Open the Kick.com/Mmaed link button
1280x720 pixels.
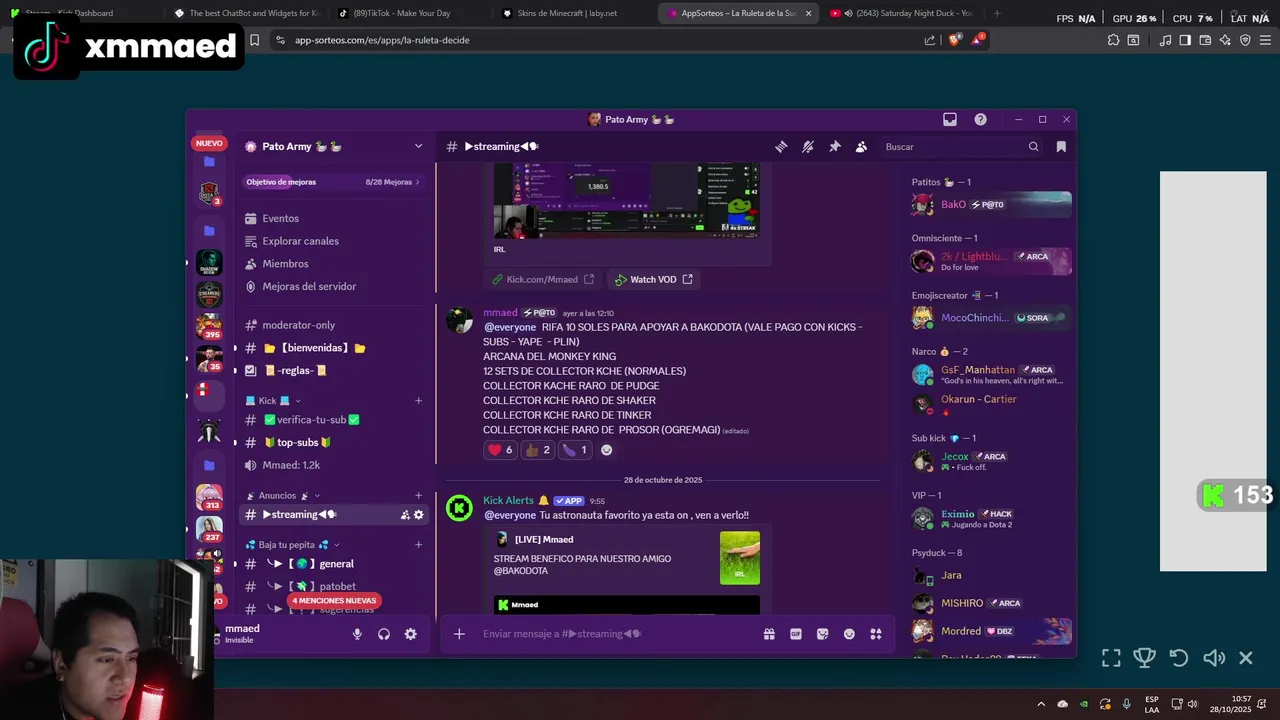[543, 280]
